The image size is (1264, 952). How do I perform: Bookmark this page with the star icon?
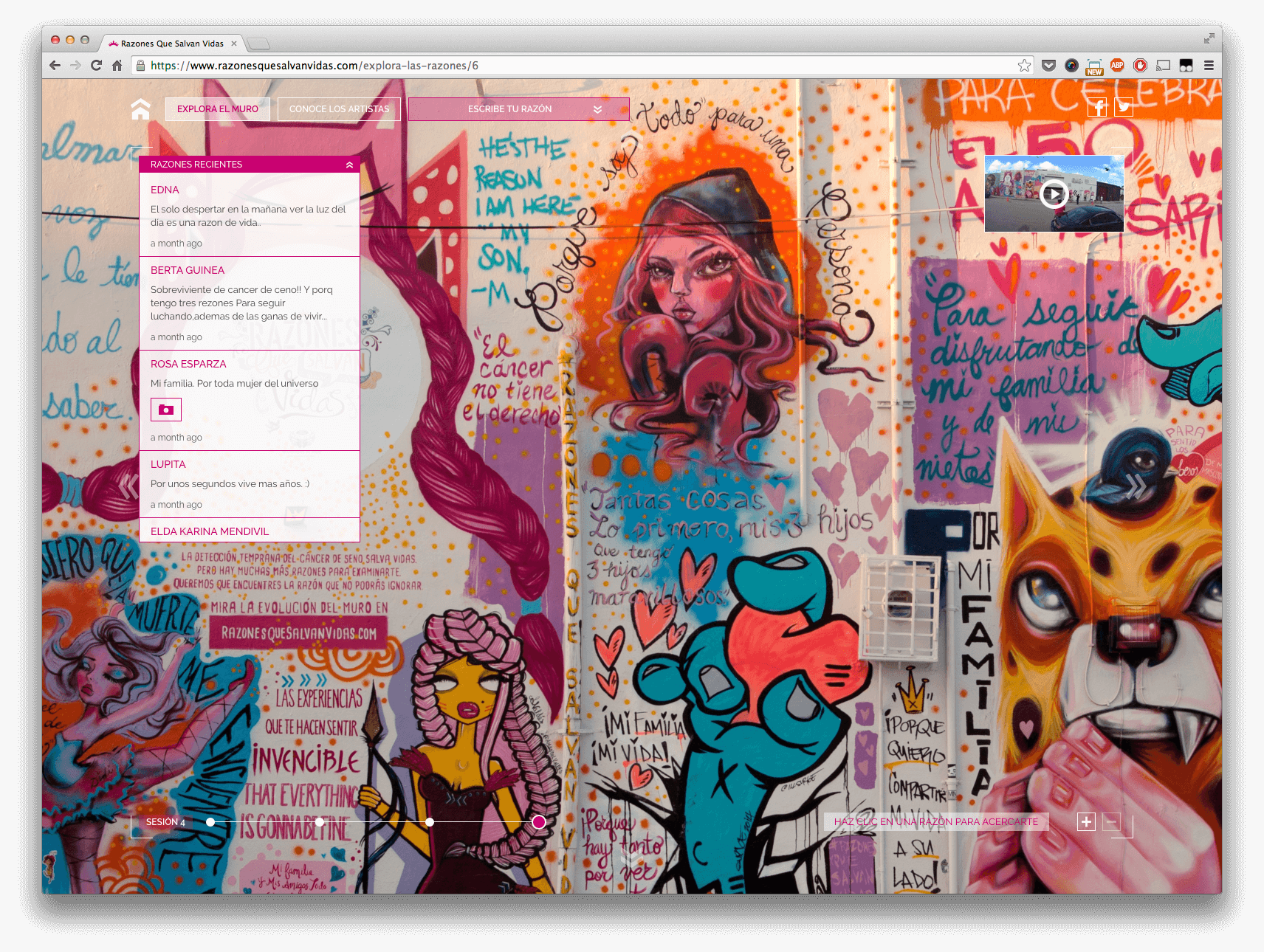tap(1024, 65)
